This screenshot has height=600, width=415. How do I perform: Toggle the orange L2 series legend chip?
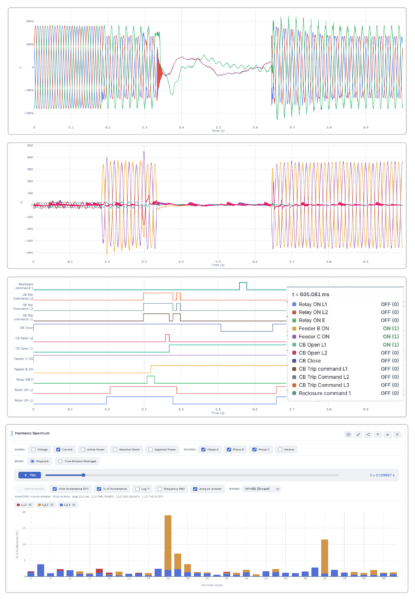coord(46,505)
